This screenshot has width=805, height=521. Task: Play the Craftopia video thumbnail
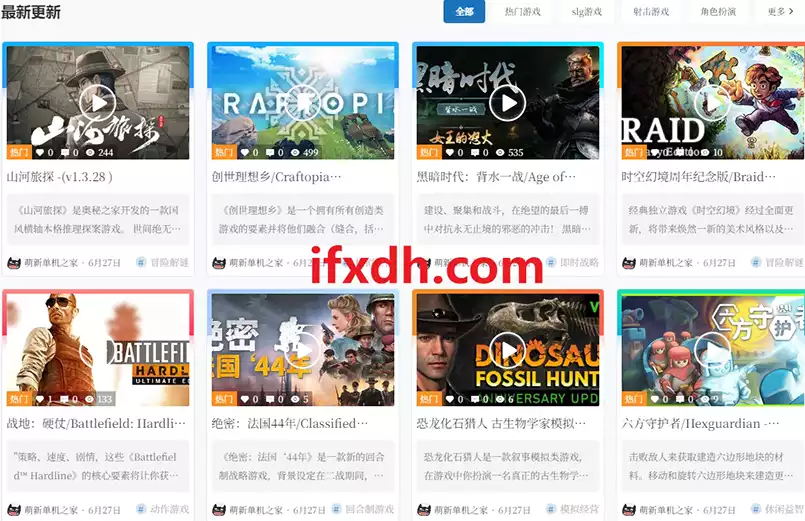pos(302,103)
